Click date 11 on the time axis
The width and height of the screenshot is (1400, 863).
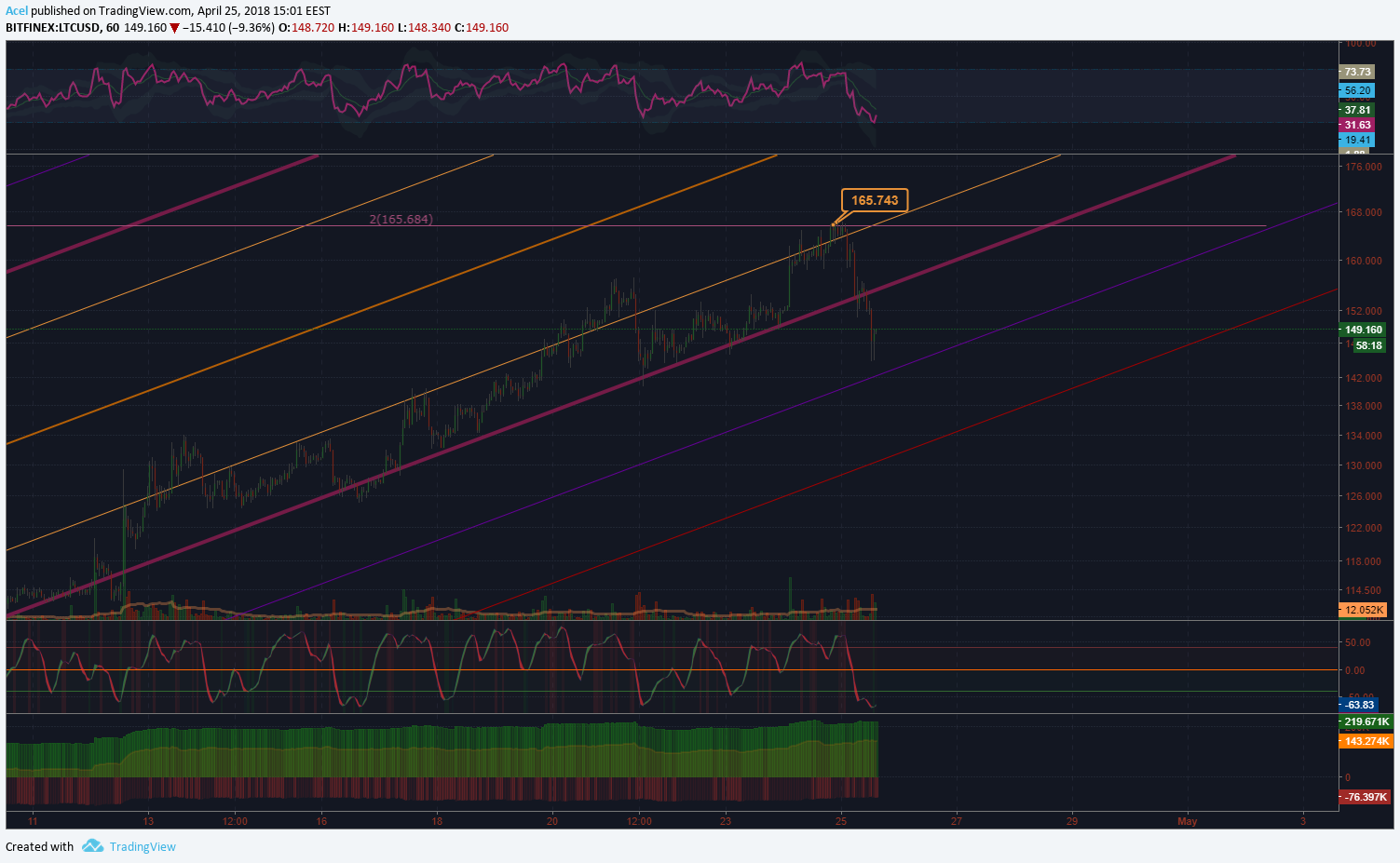[33, 821]
